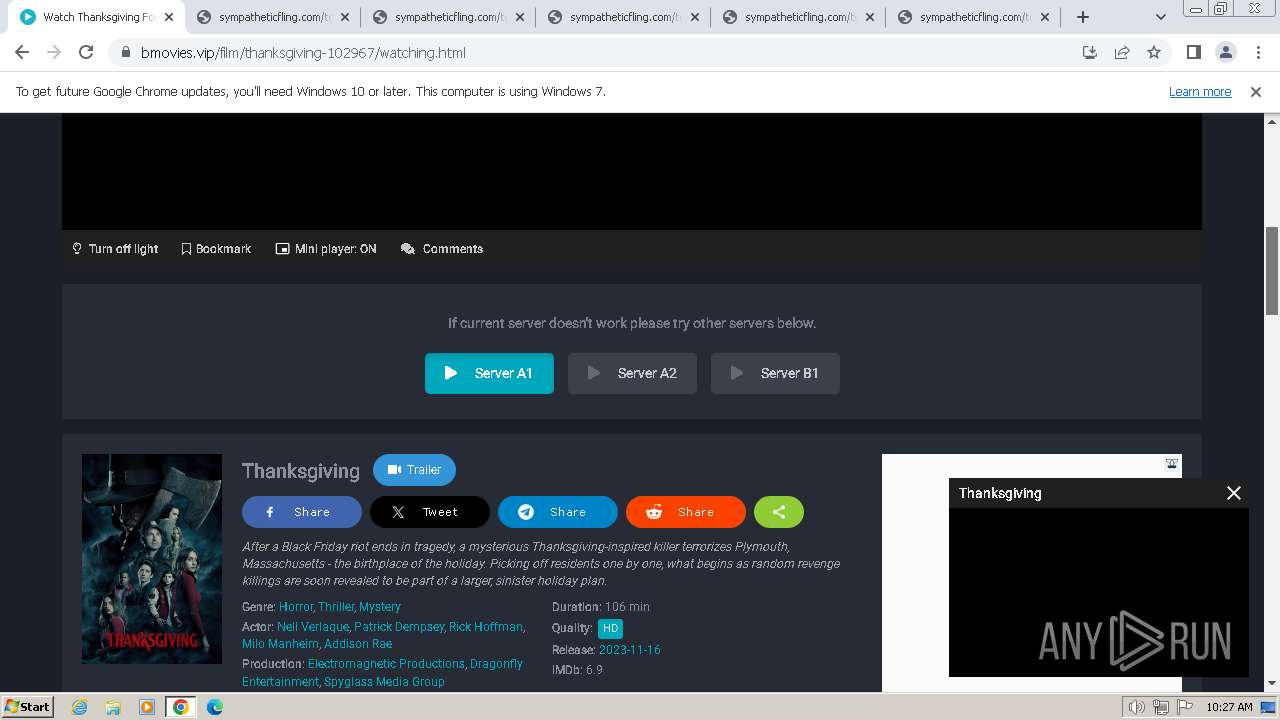The height and width of the screenshot is (720, 1280).
Task: View actor Addison Rae
Action: [358, 644]
